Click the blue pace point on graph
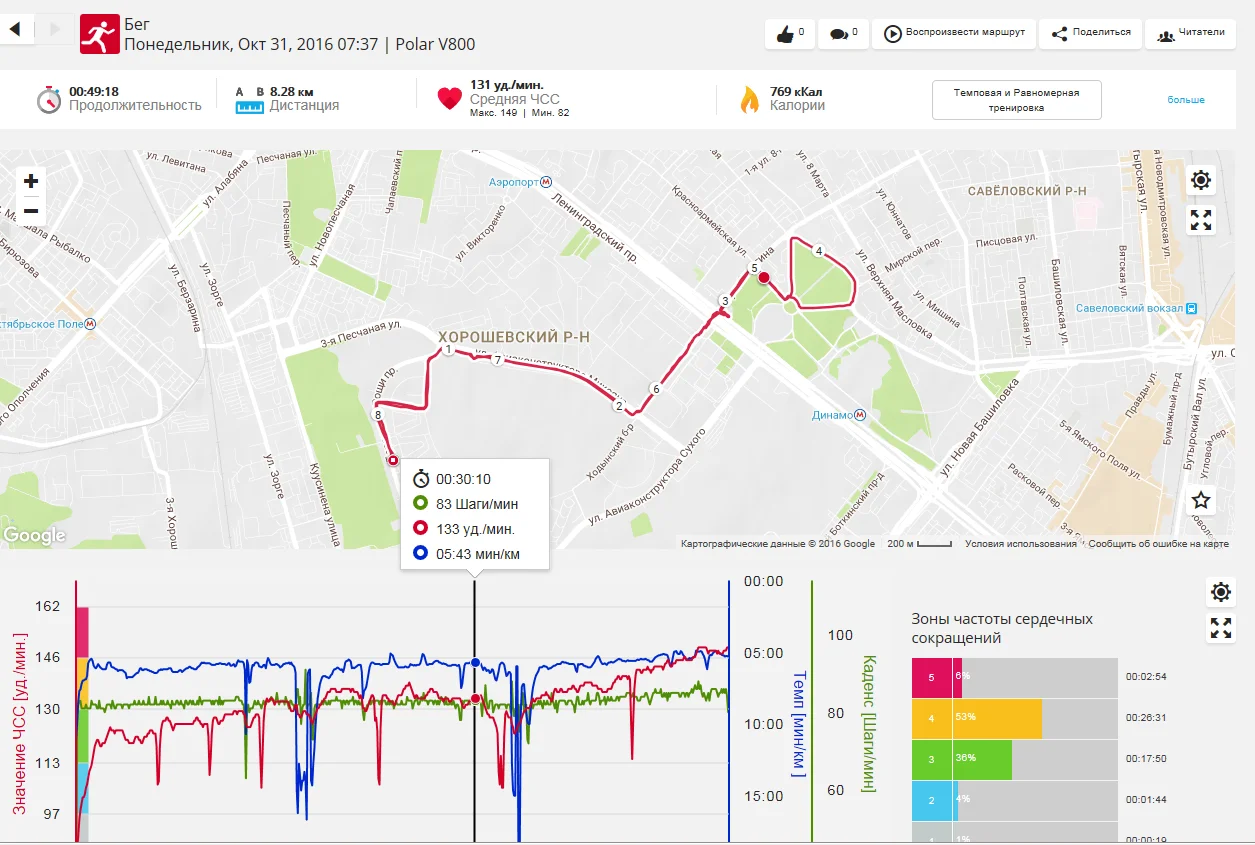The image size is (1255, 845). pos(475,662)
